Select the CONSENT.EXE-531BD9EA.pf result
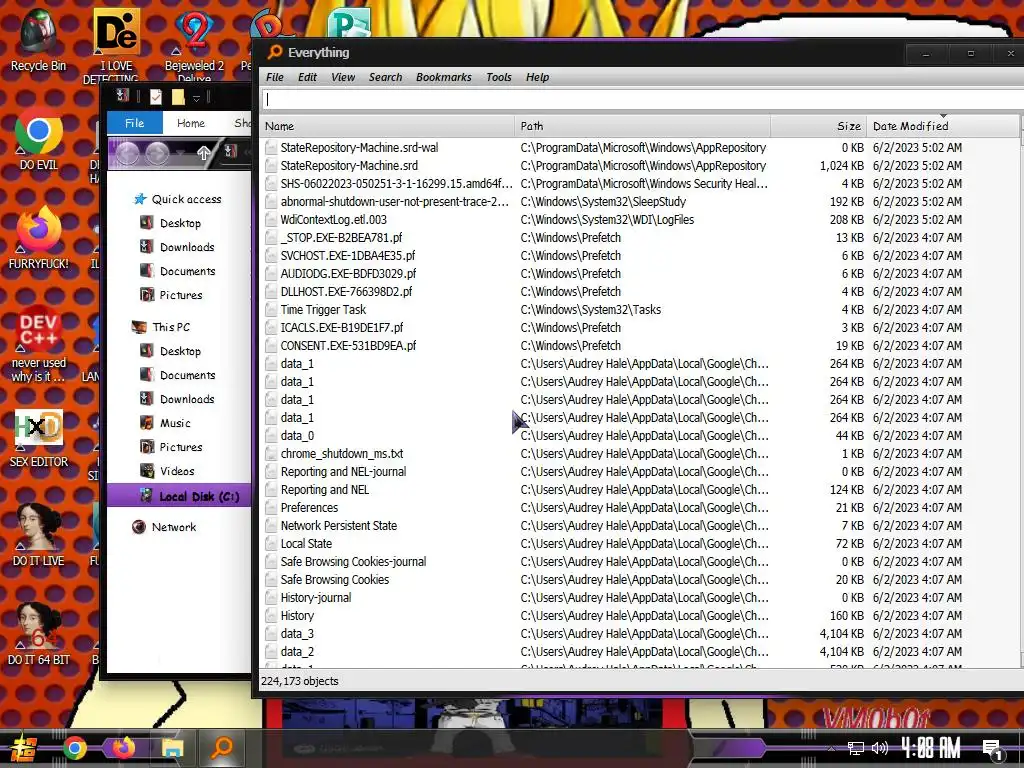This screenshot has width=1024, height=768. pos(639,345)
